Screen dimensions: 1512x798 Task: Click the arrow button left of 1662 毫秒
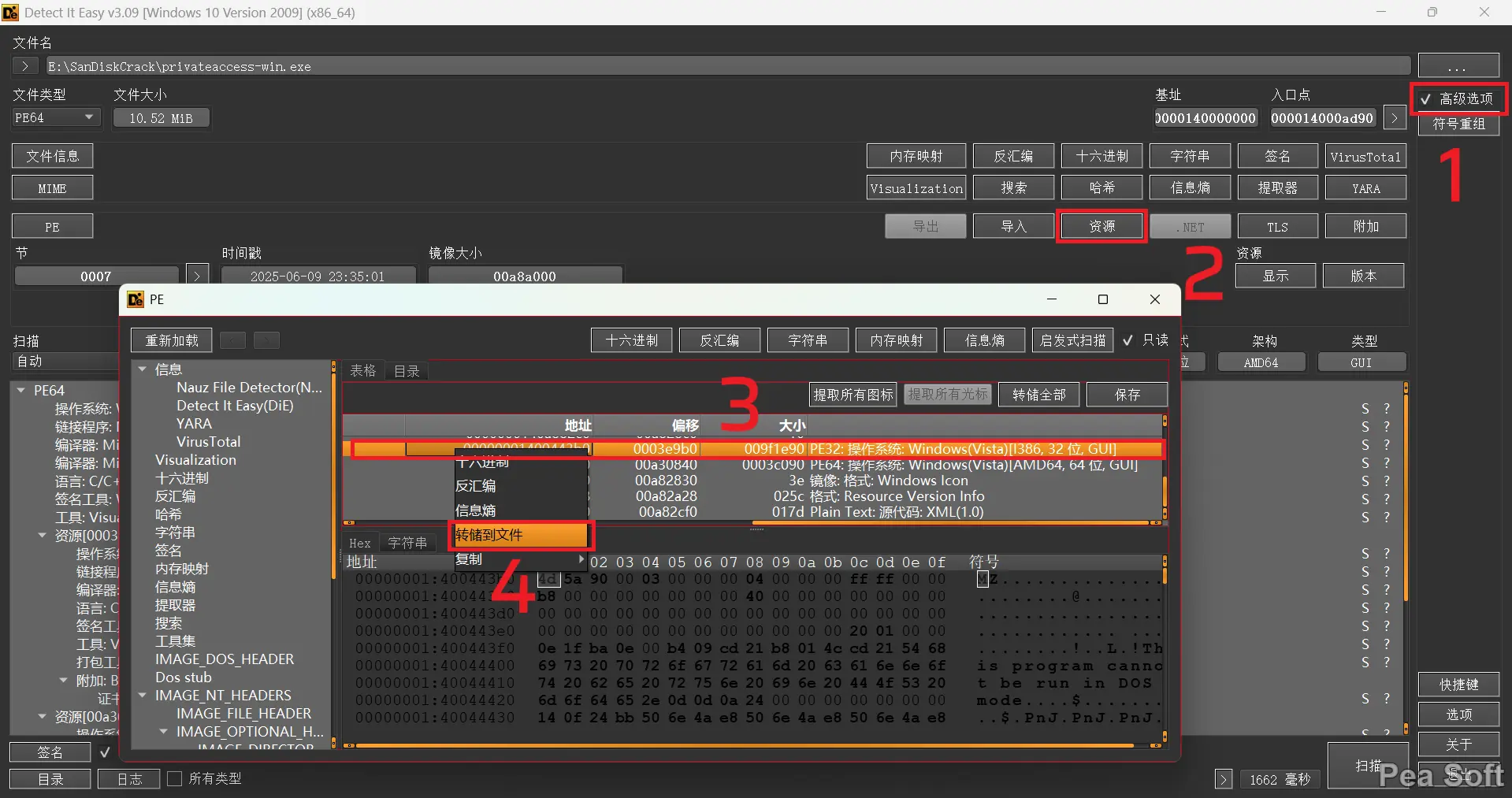point(1224,780)
